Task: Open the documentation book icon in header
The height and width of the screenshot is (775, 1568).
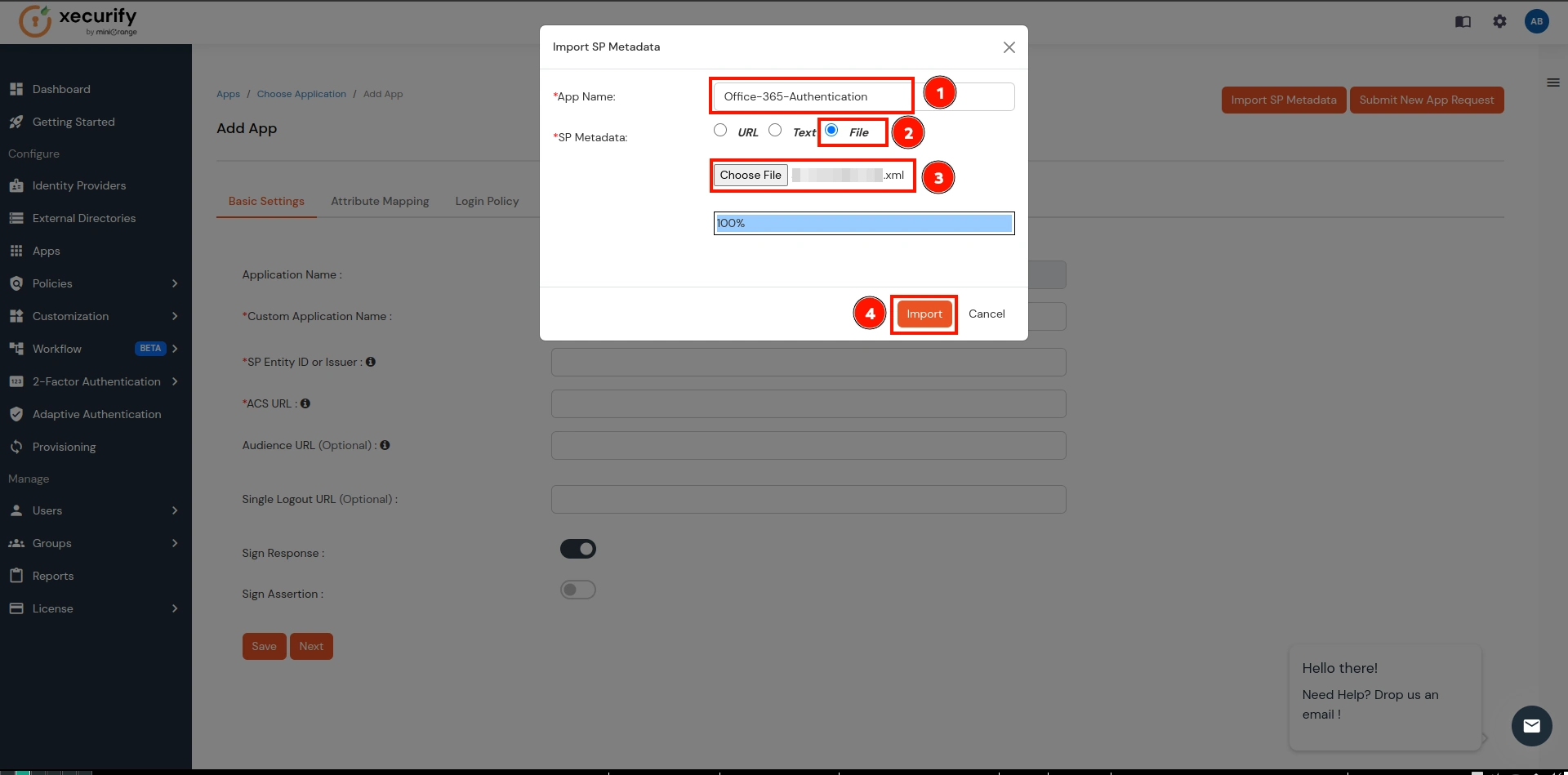Action: tap(1463, 22)
